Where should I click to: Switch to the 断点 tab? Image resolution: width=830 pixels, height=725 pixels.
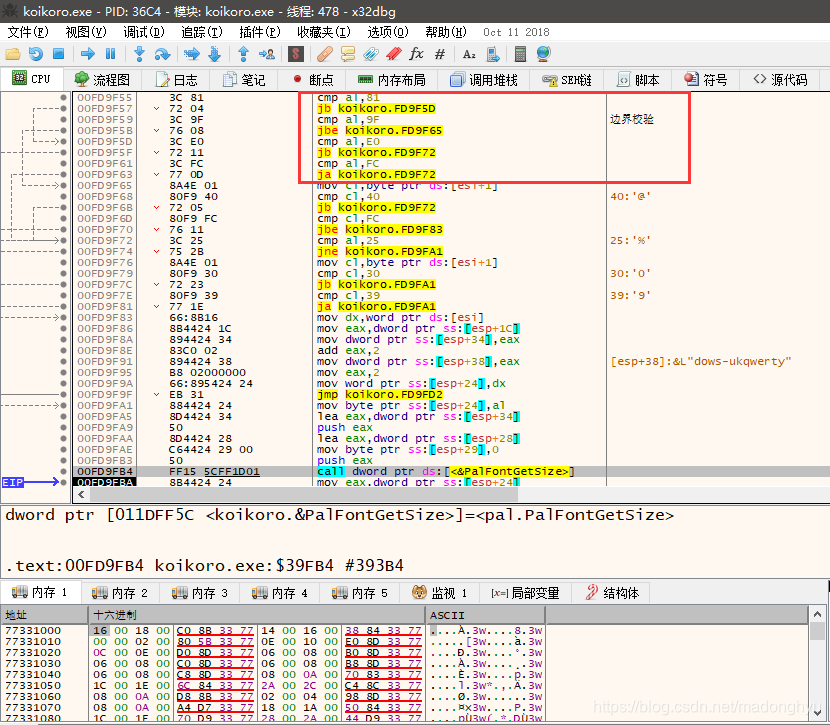pyautogui.click(x=313, y=80)
